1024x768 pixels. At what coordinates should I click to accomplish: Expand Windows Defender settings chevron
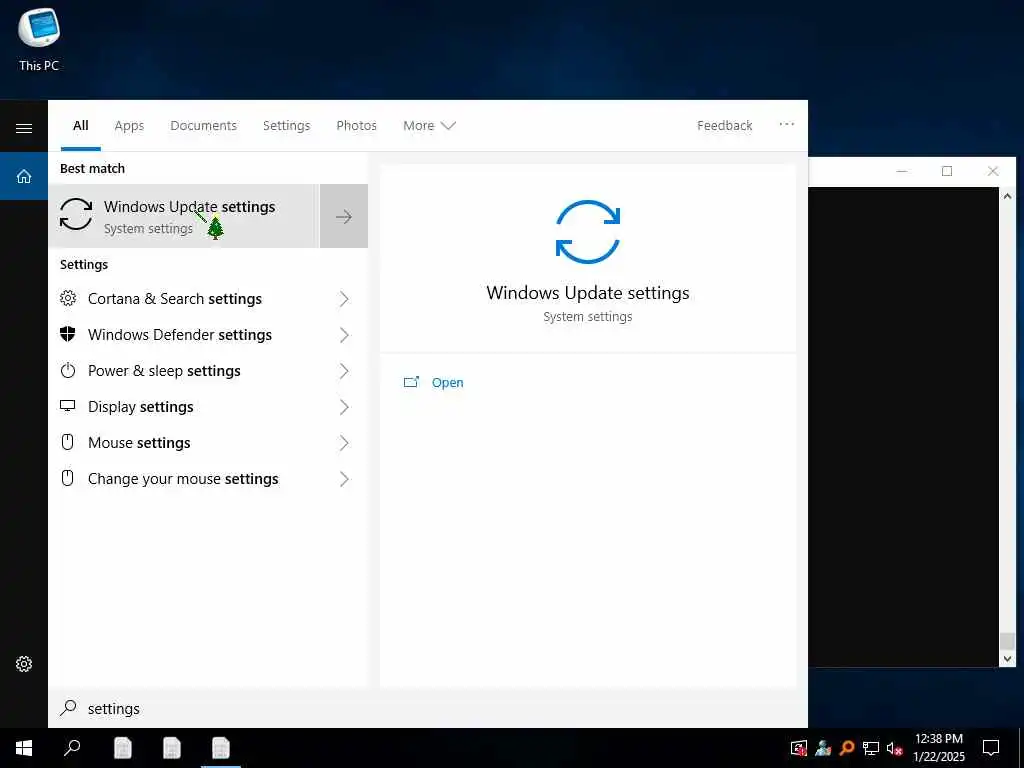344,334
